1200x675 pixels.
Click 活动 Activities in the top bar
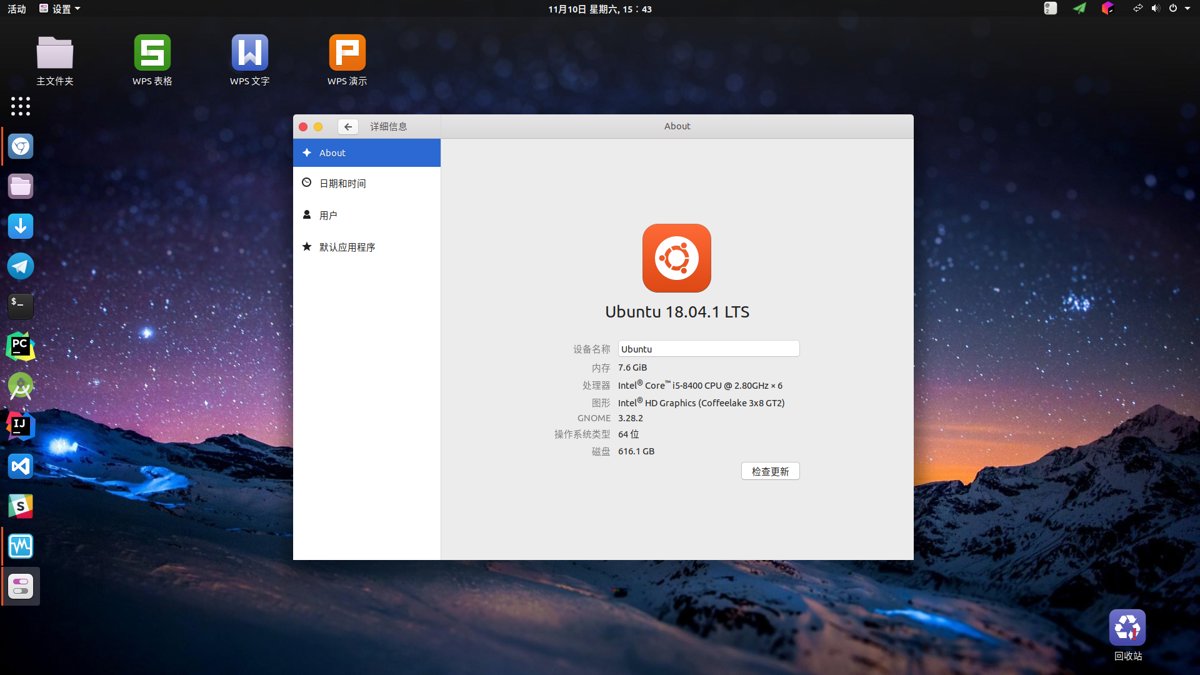17,9
